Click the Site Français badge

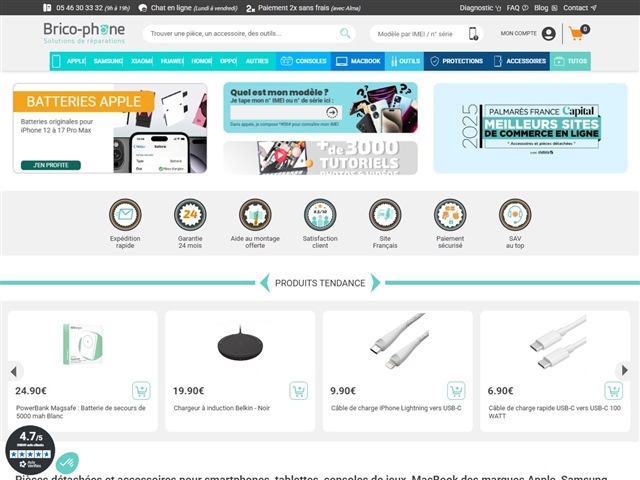pos(385,215)
